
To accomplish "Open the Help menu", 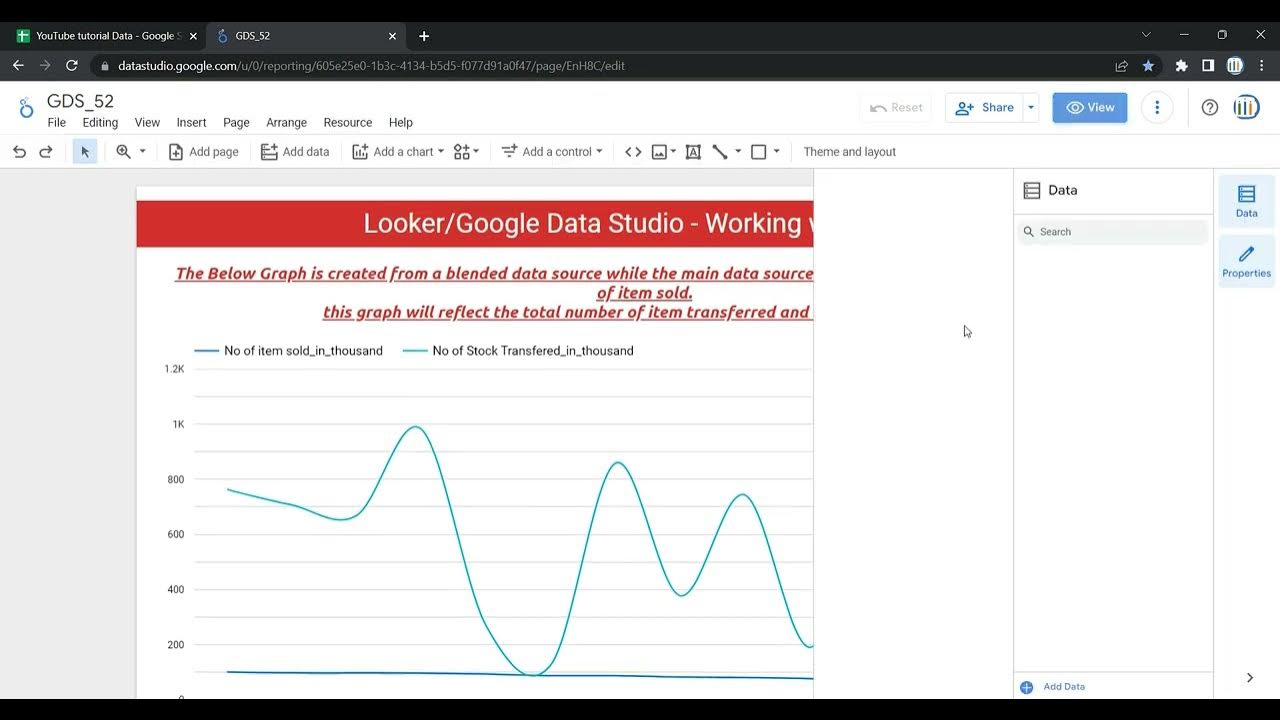I will [x=401, y=122].
